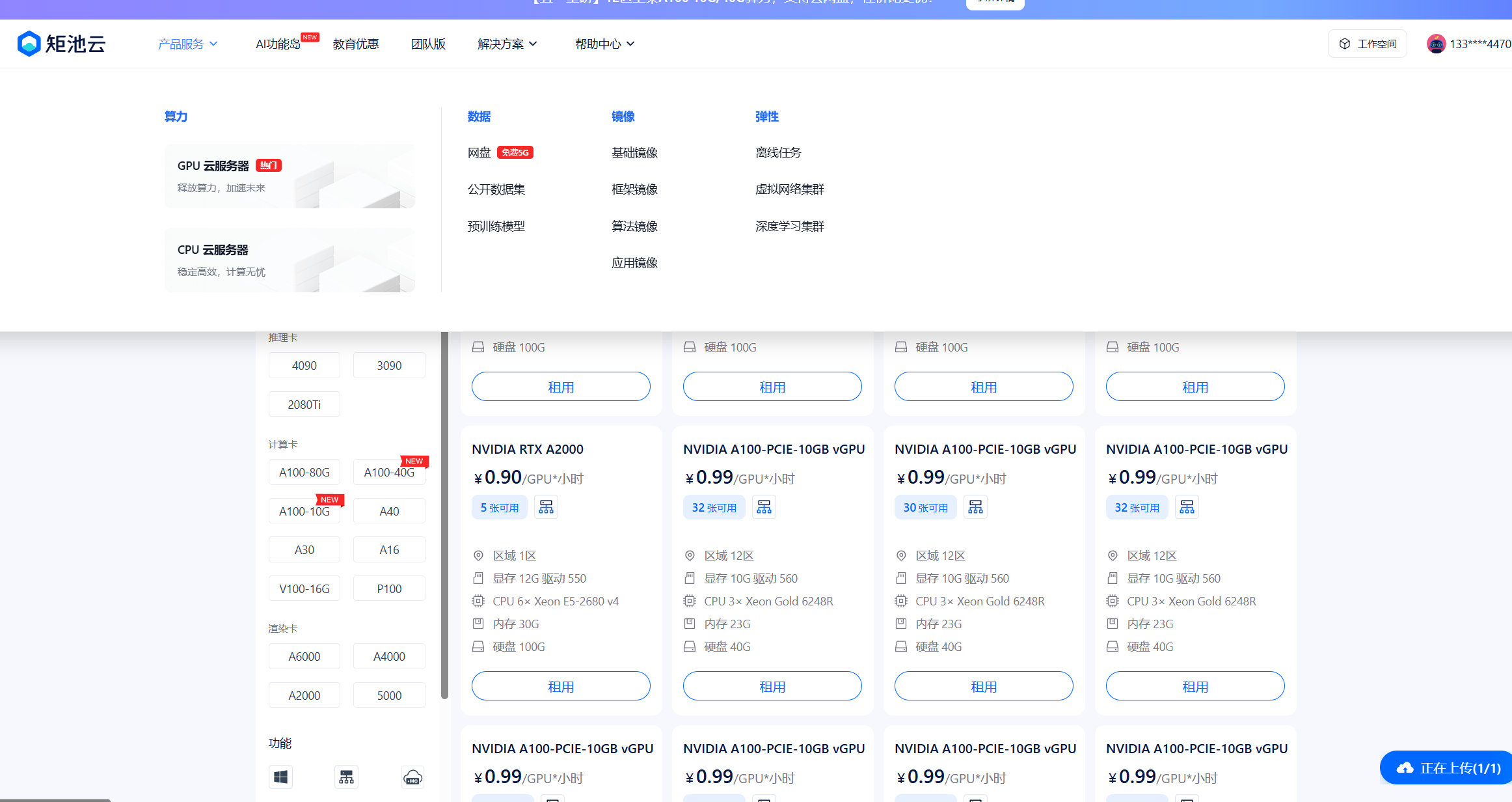Toggle the P100 filter chip
The height and width of the screenshot is (802, 1512).
pos(389,588)
